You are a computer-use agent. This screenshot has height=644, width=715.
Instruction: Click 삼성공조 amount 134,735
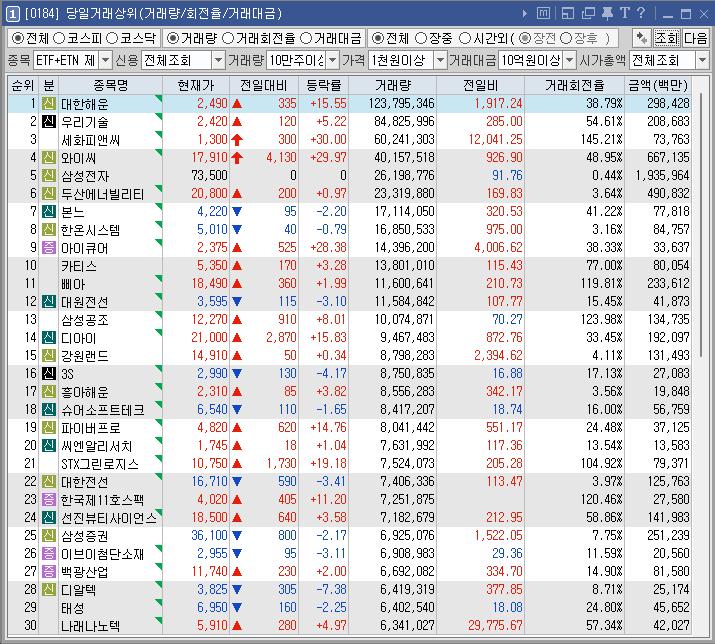click(668, 319)
